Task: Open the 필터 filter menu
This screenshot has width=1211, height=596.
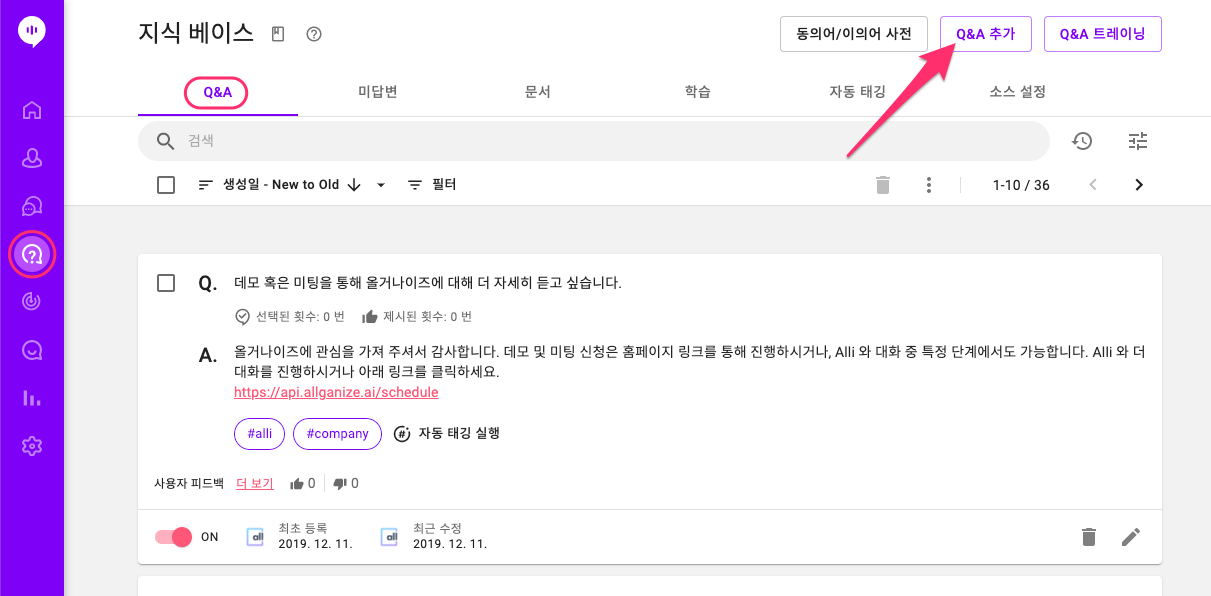Action: [x=432, y=185]
